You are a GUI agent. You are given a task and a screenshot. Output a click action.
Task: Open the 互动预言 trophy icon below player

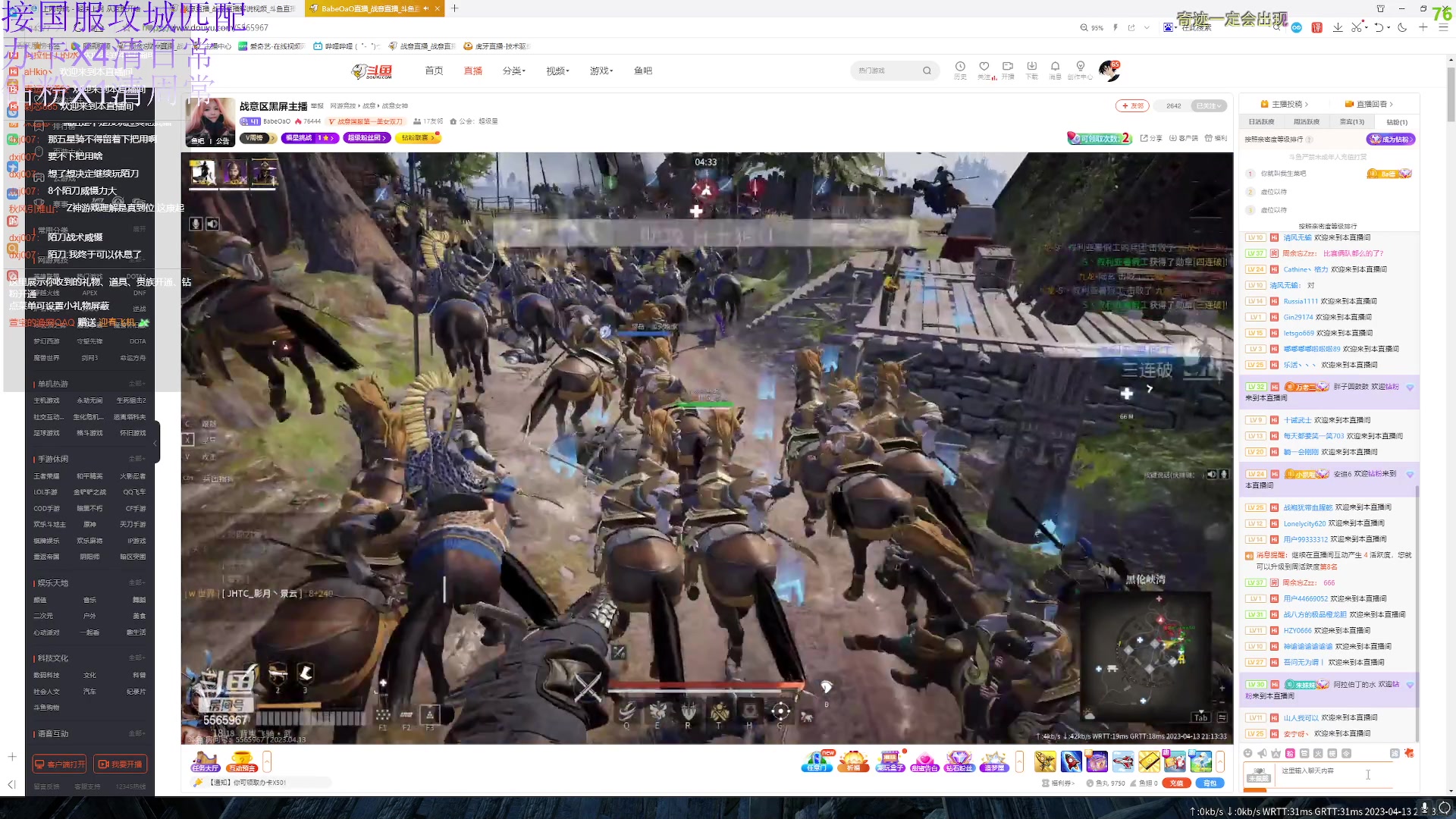click(x=241, y=761)
